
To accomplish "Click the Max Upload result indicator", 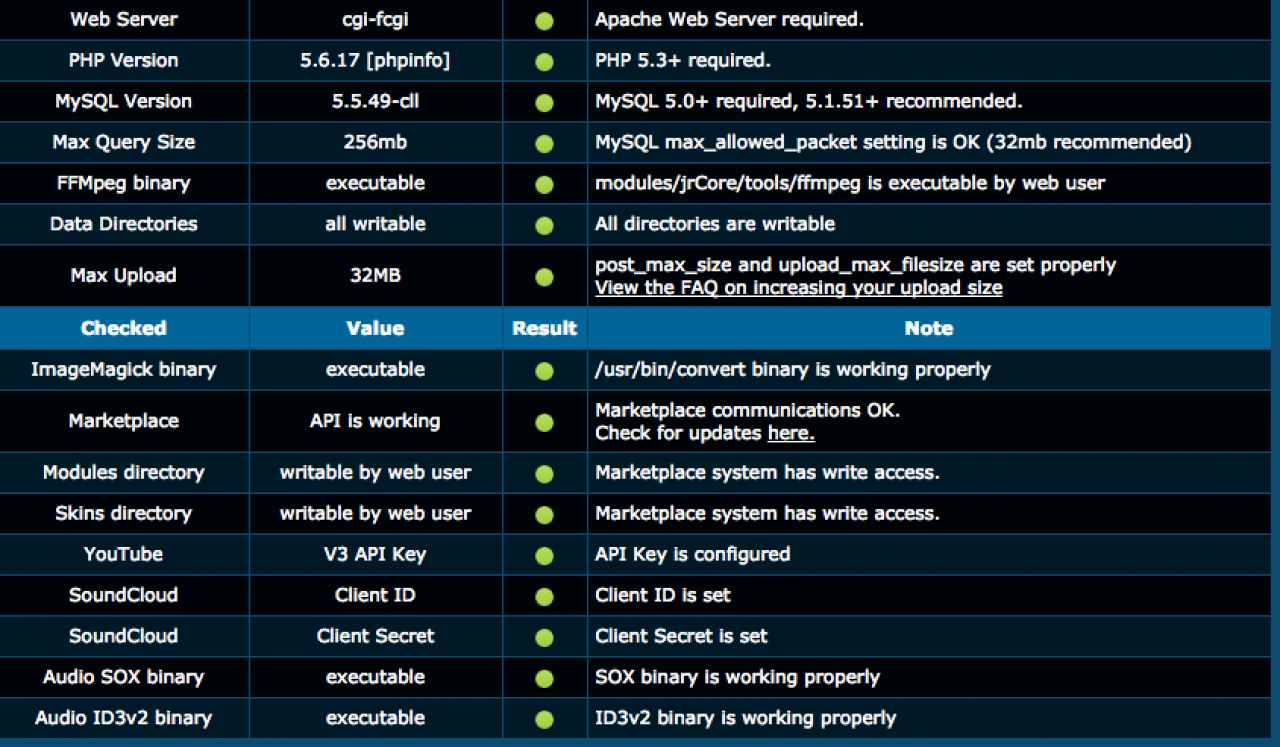I will click(x=544, y=276).
